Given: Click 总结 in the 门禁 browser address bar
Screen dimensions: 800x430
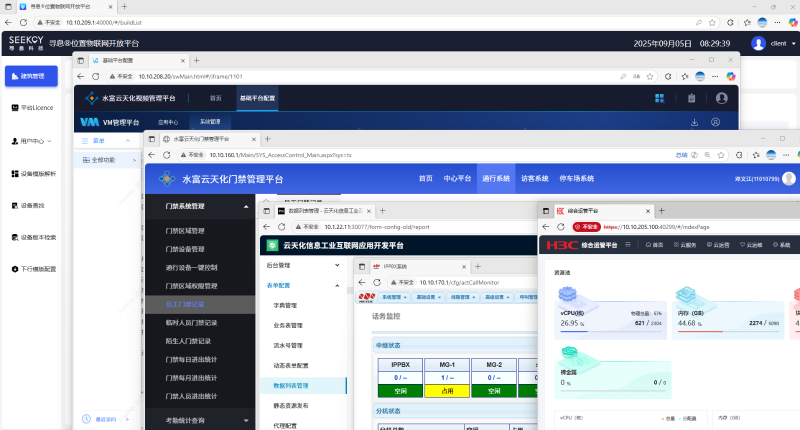Looking at the screenshot, I should coord(682,155).
